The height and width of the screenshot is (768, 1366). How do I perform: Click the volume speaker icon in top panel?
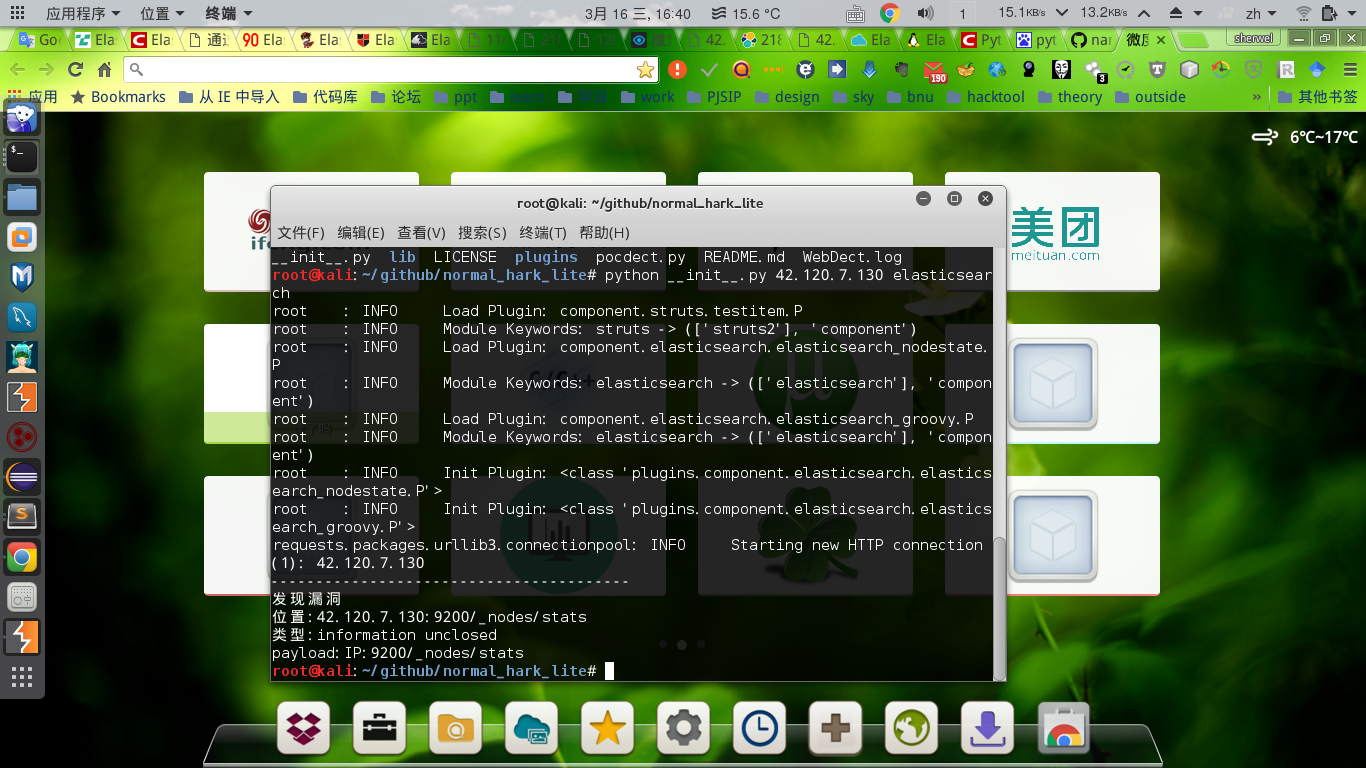coord(925,13)
